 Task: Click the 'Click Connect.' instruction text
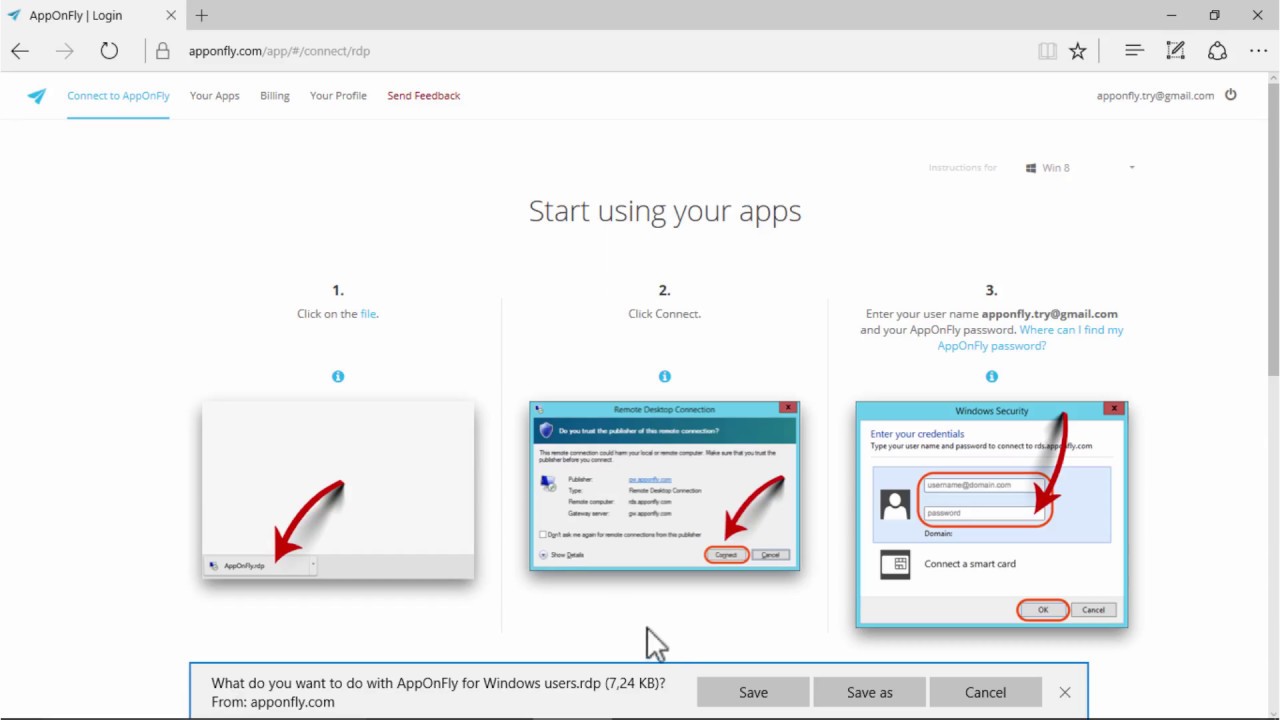665,314
